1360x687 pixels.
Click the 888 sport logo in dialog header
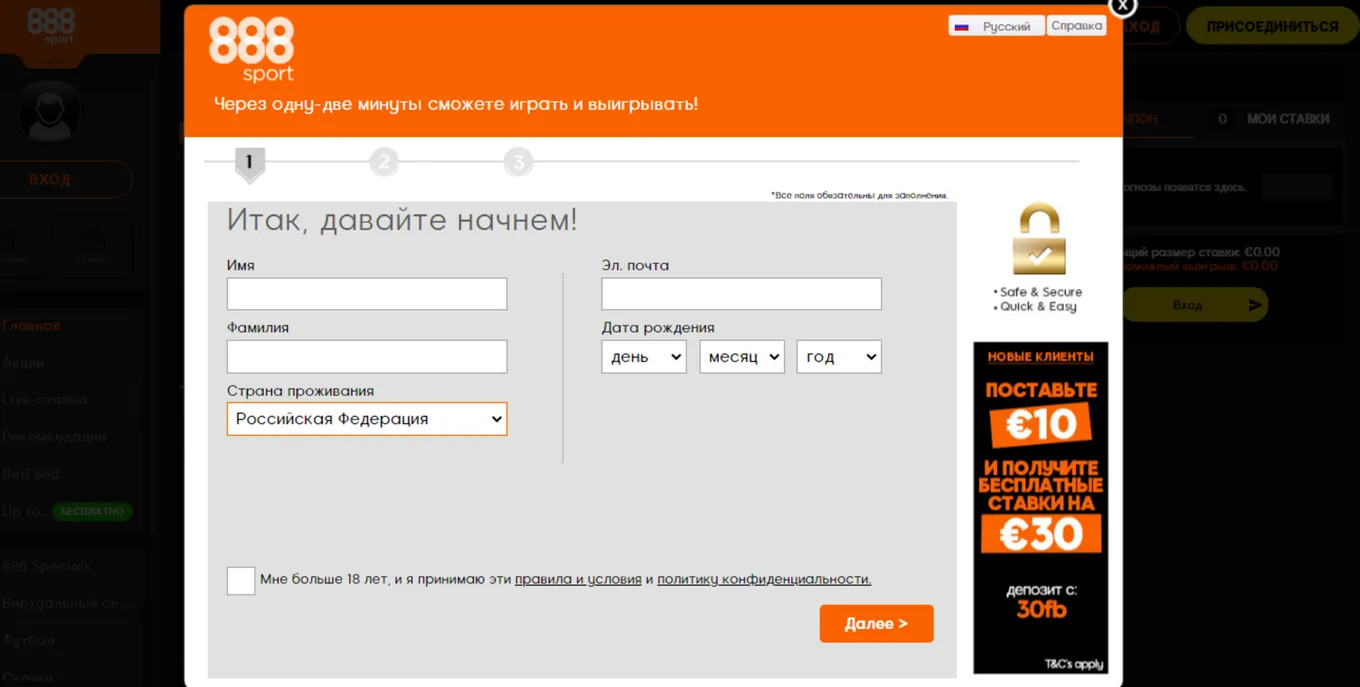pyautogui.click(x=251, y=49)
